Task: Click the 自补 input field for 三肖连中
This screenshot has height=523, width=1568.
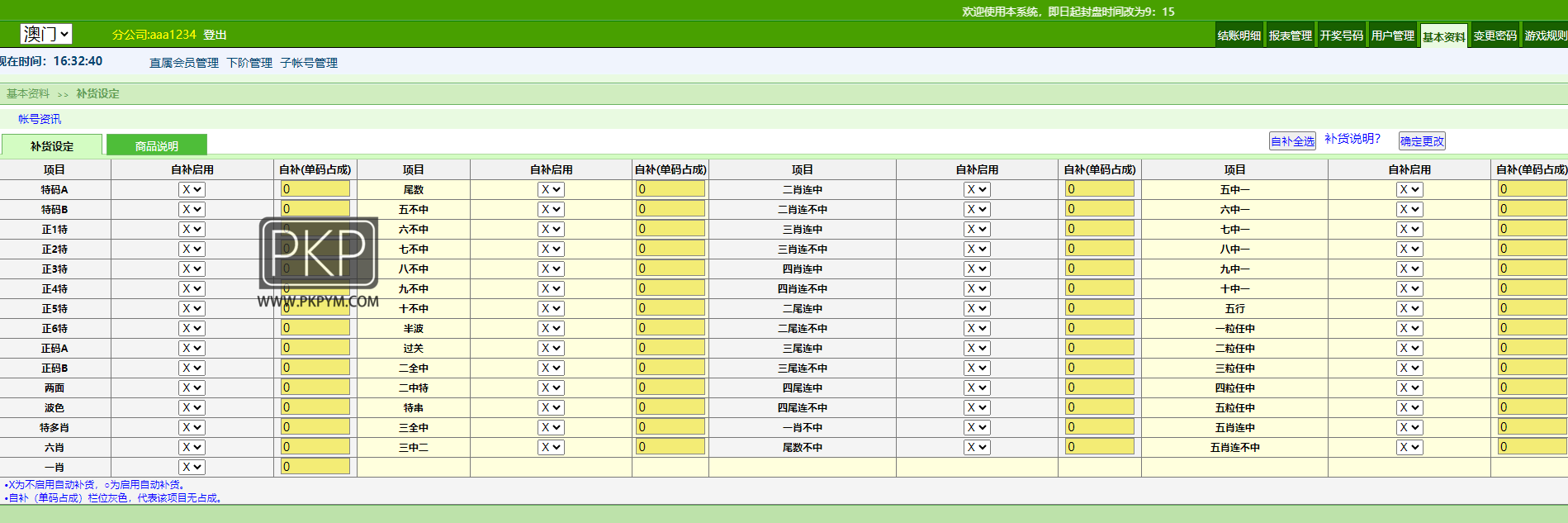Action: 1100,229
